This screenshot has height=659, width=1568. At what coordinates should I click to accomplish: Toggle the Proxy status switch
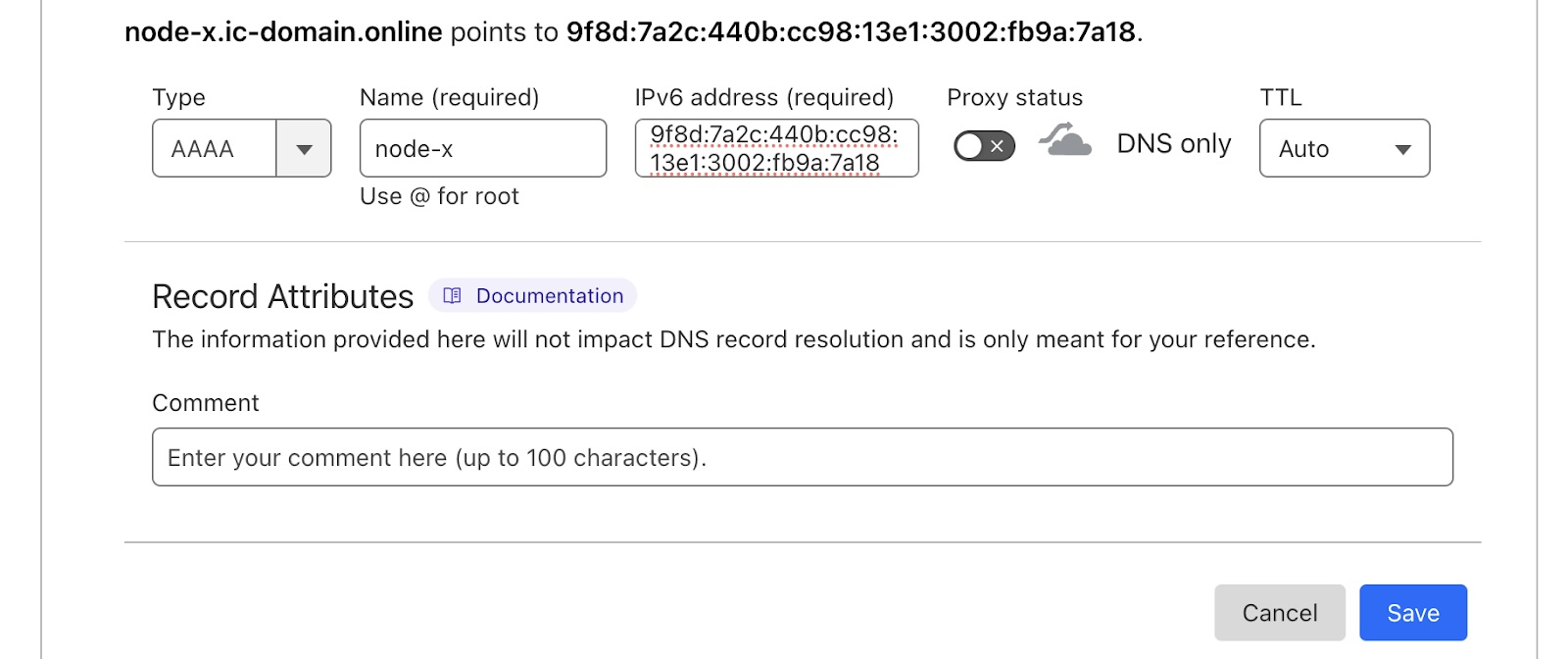984,146
